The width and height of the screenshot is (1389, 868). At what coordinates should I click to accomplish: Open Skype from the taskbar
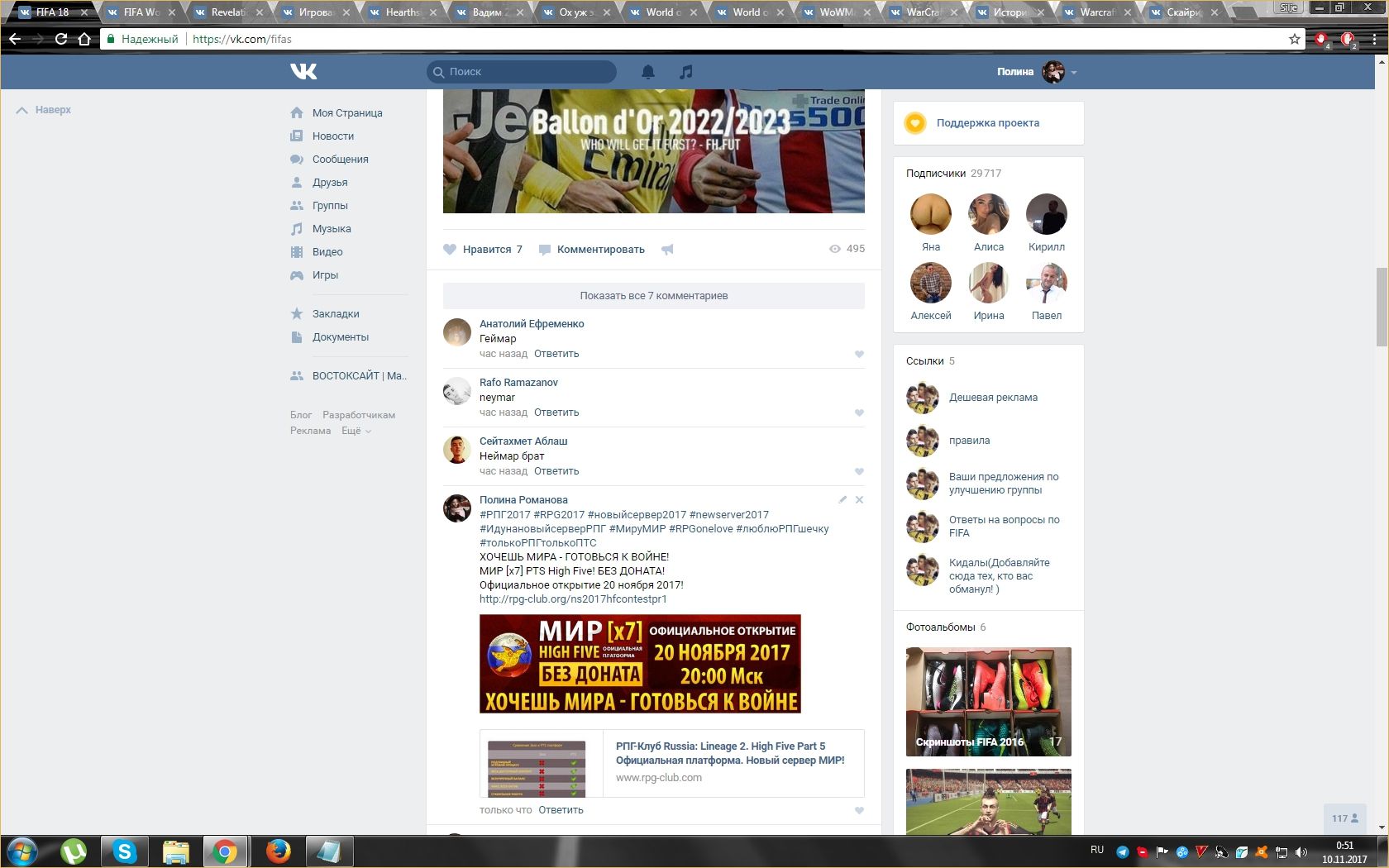(125, 851)
